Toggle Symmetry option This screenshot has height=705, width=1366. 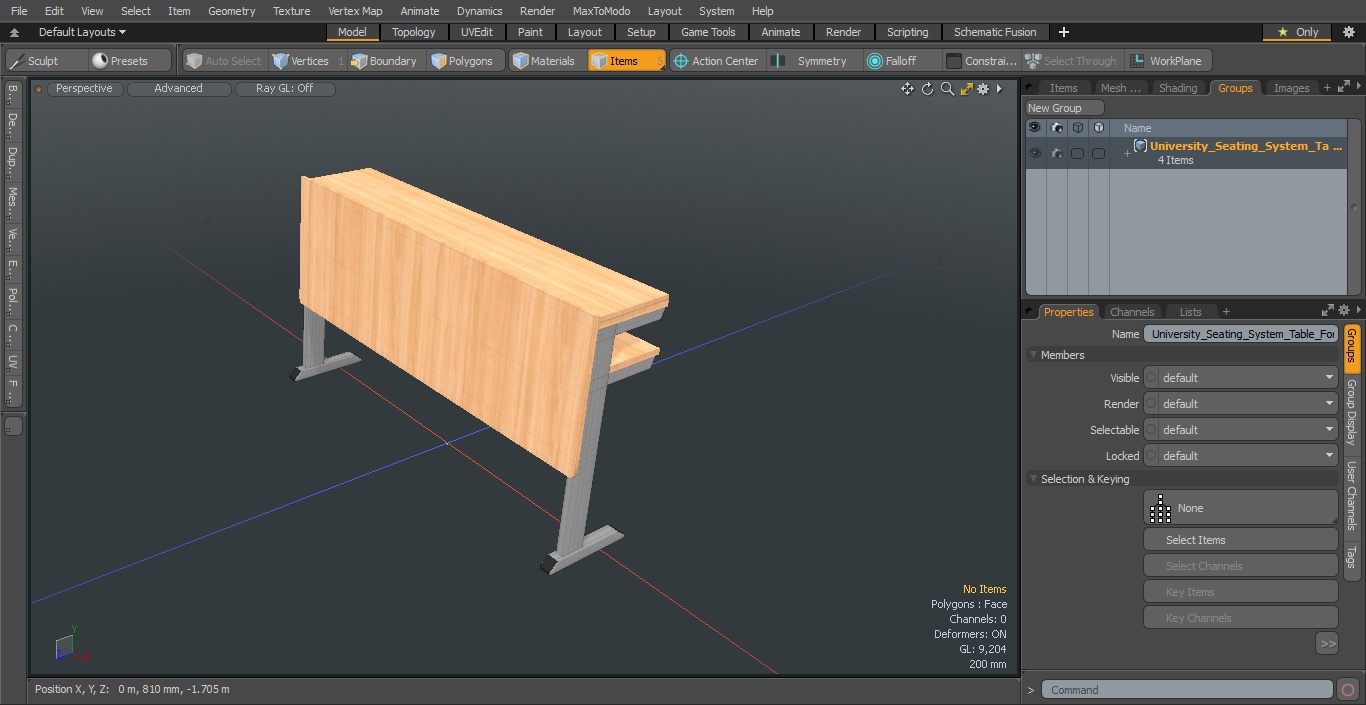click(814, 61)
